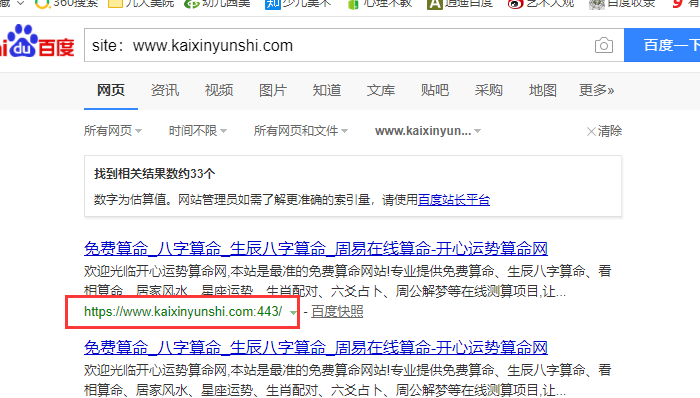700x398 pixels.
Task: Click the green https://www.kaixinyunshi.com:443/ URL
Action: click(183, 311)
